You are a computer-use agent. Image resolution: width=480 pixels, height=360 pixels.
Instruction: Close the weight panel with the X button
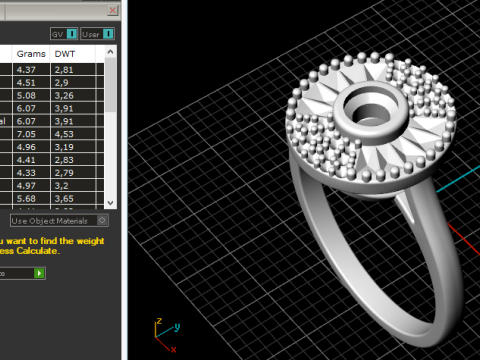(113, 10)
